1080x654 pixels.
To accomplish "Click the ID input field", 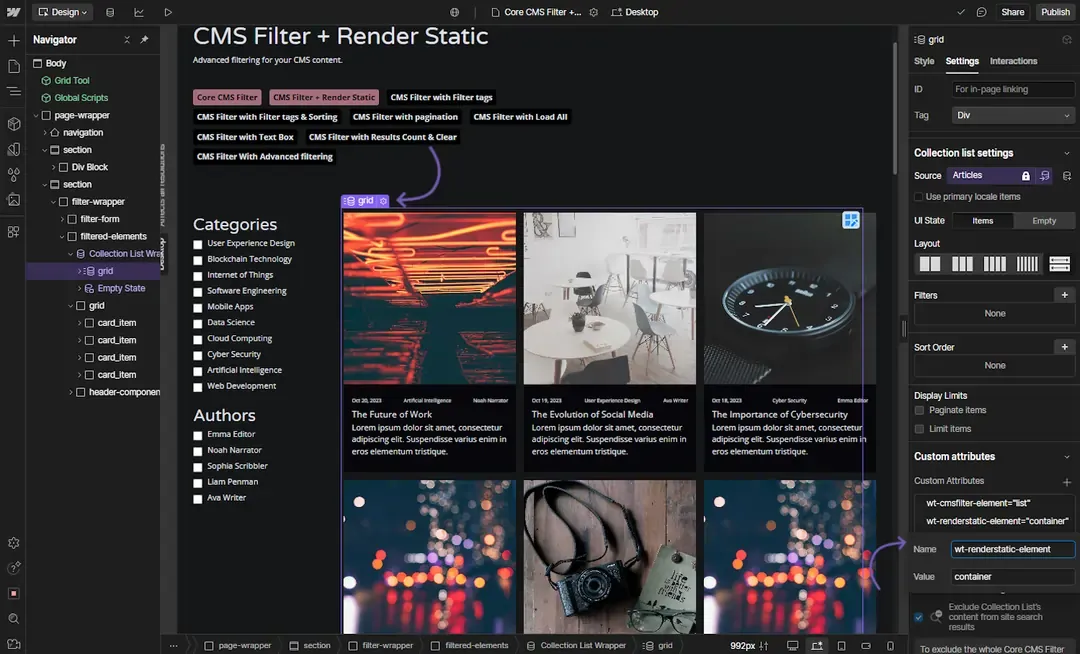I will 1012,89.
